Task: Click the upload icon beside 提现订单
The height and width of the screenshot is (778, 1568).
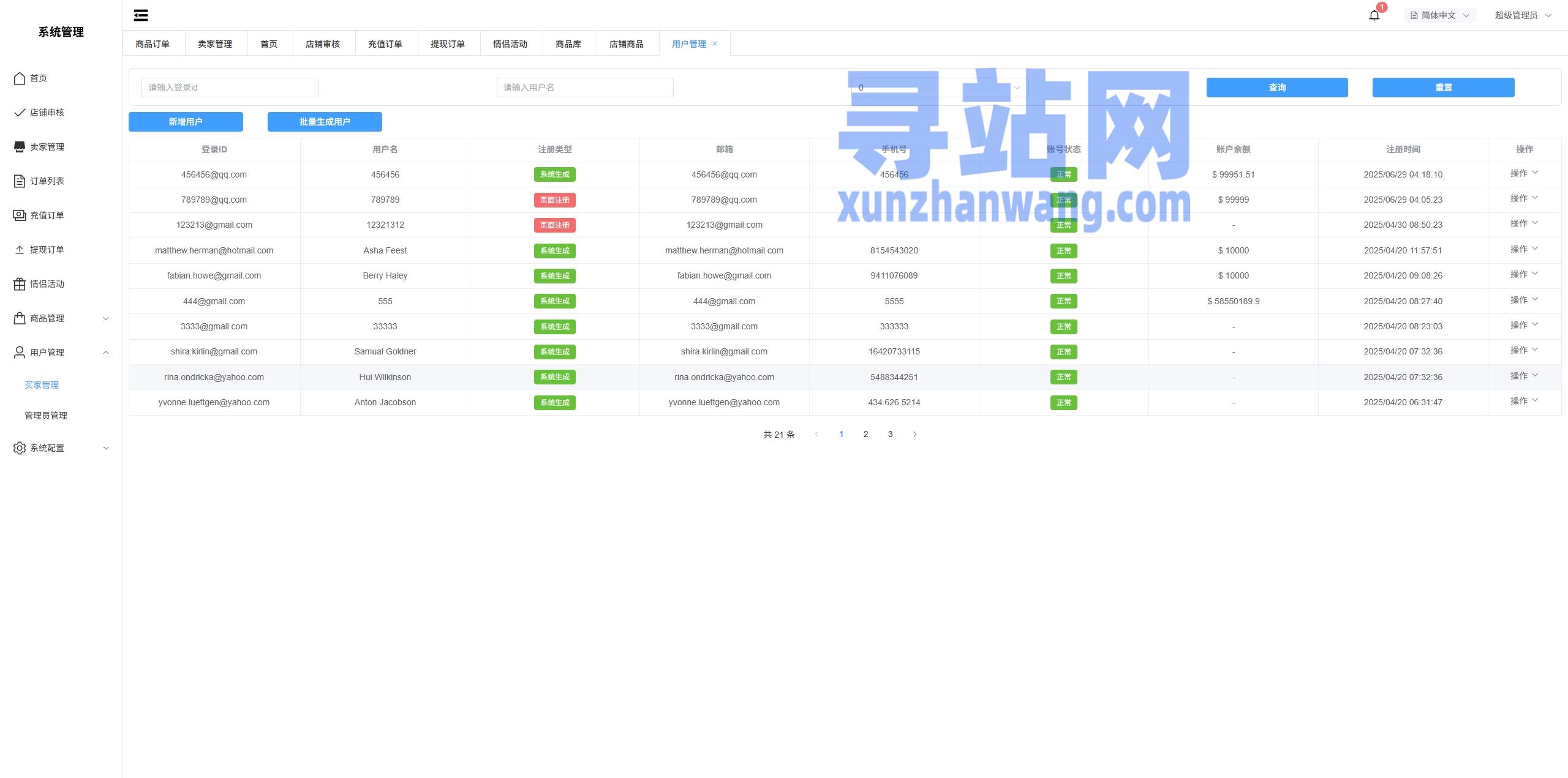Action: click(20, 250)
